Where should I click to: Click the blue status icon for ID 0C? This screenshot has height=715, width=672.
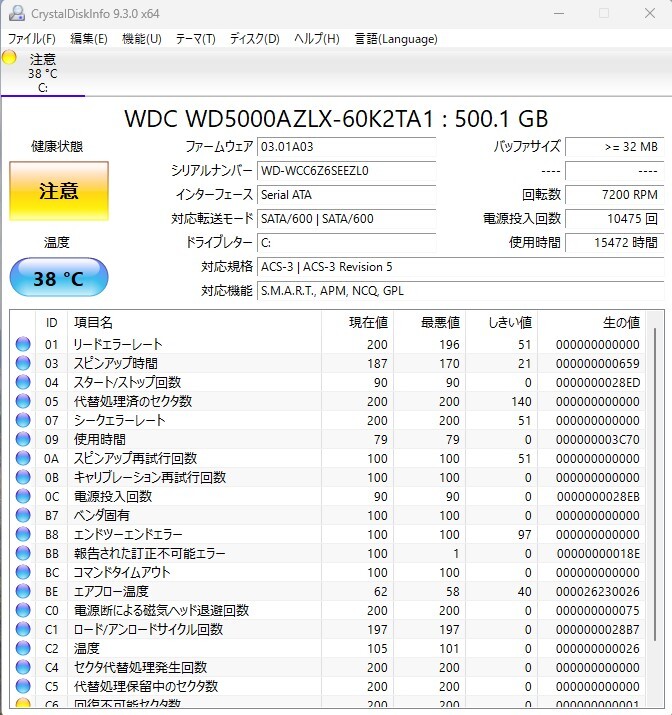23,496
